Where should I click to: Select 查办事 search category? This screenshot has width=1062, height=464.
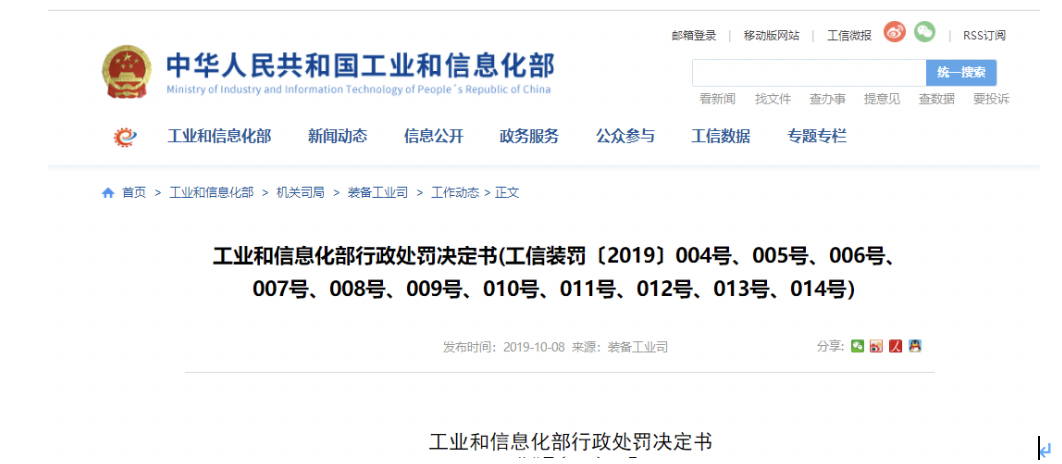[x=828, y=99]
